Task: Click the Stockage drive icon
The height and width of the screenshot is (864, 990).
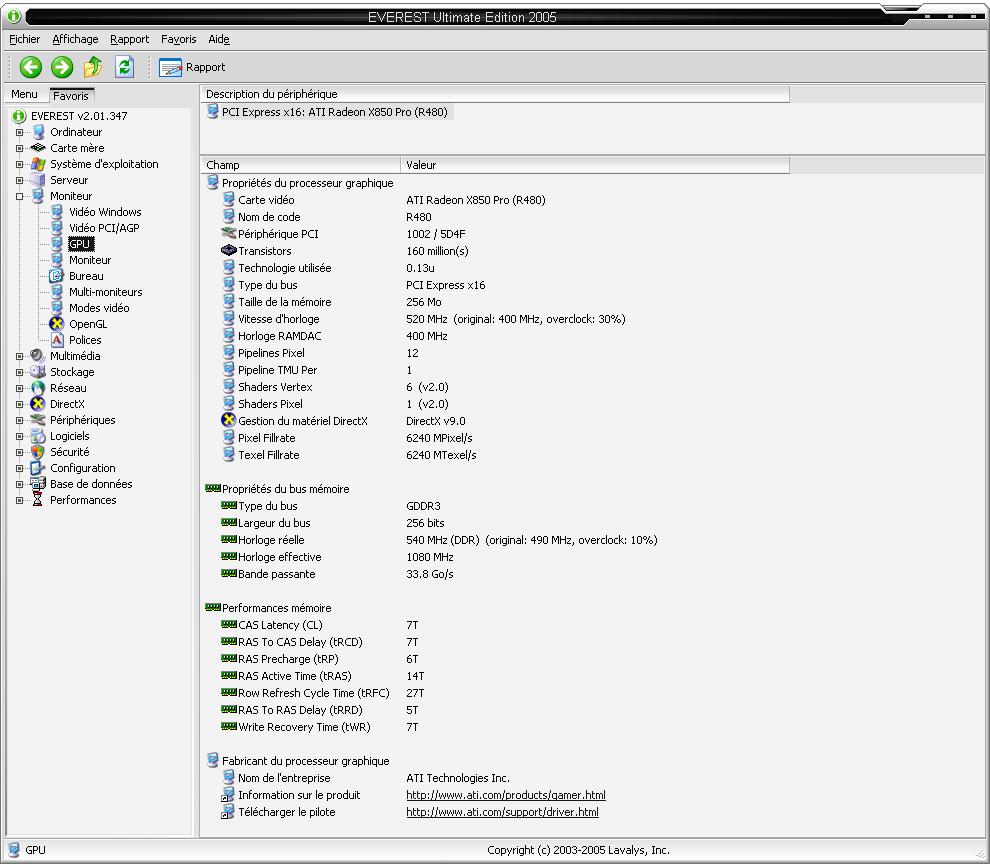Action: pos(38,372)
